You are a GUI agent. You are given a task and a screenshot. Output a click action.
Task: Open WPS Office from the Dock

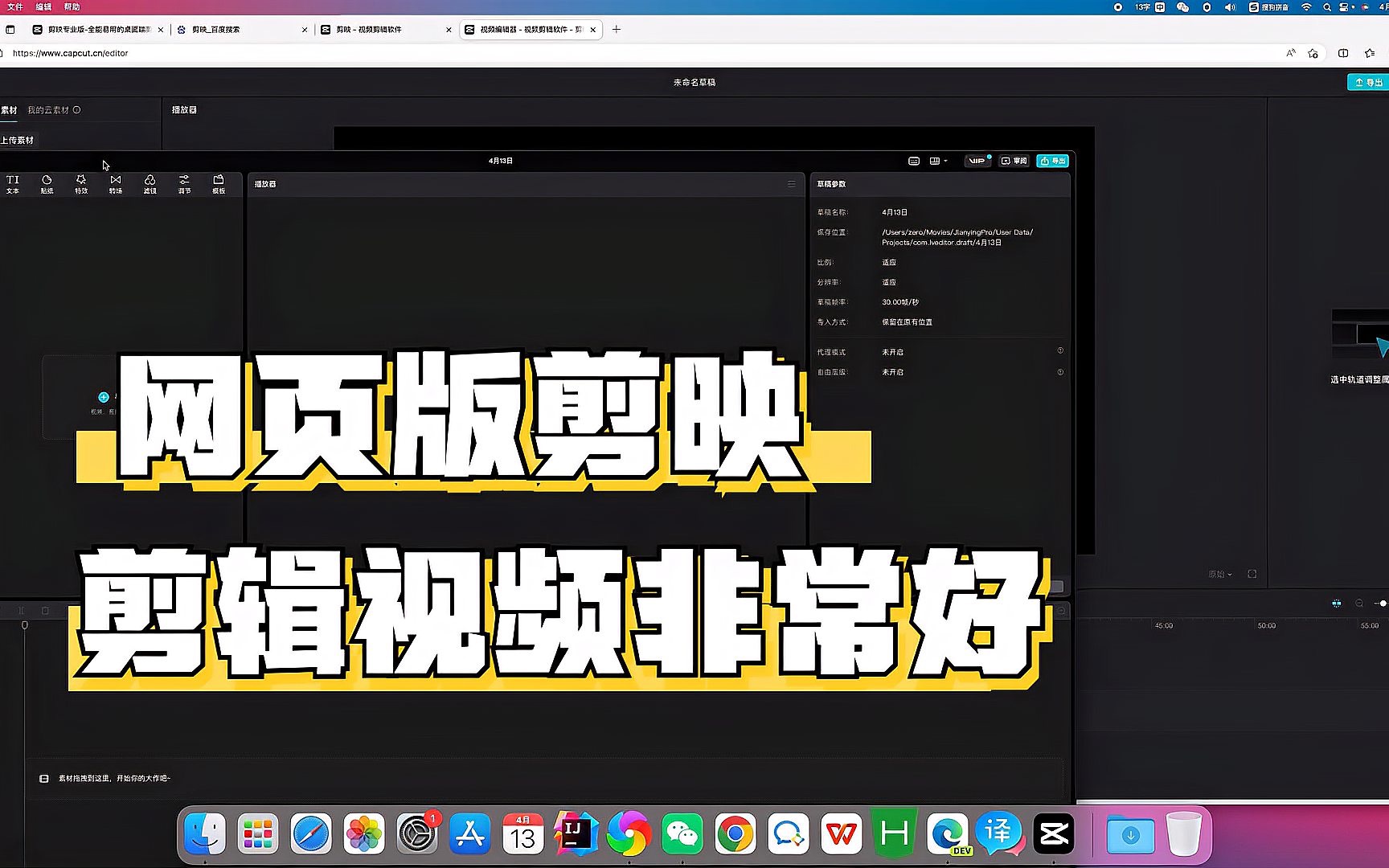[842, 834]
